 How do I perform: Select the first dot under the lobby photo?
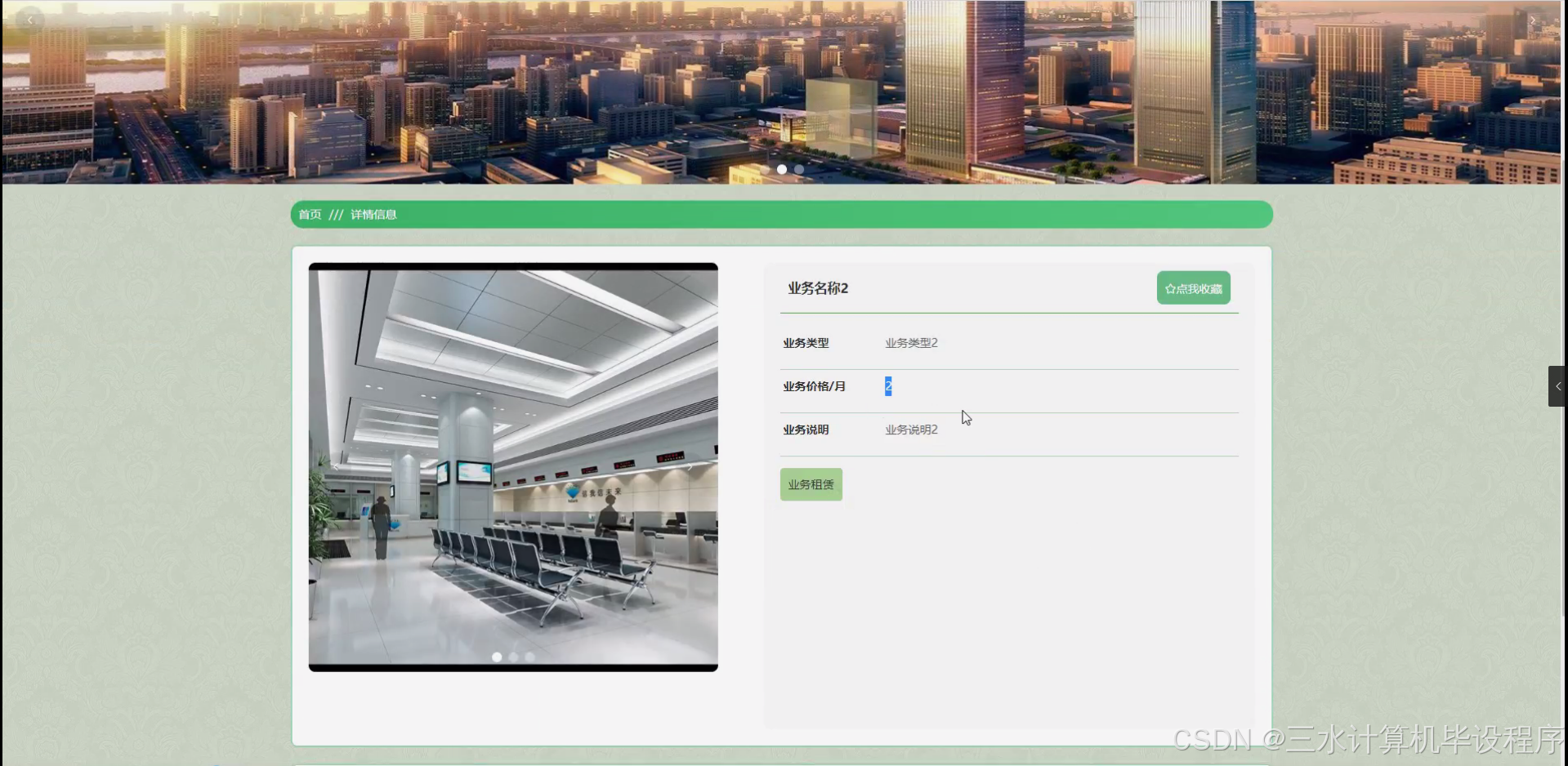[497, 657]
